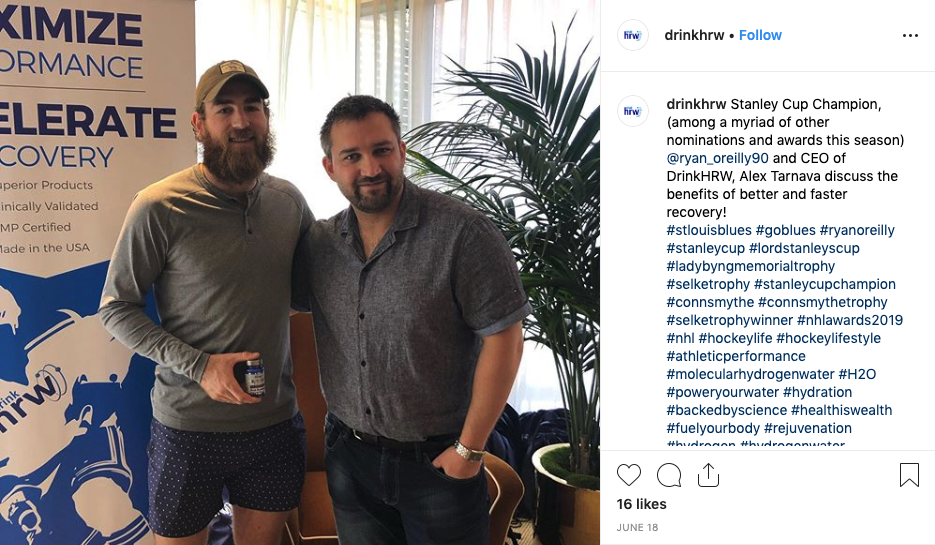Visit the @ryan_oreilly90 mention
This screenshot has width=935, height=545.
click(x=717, y=159)
